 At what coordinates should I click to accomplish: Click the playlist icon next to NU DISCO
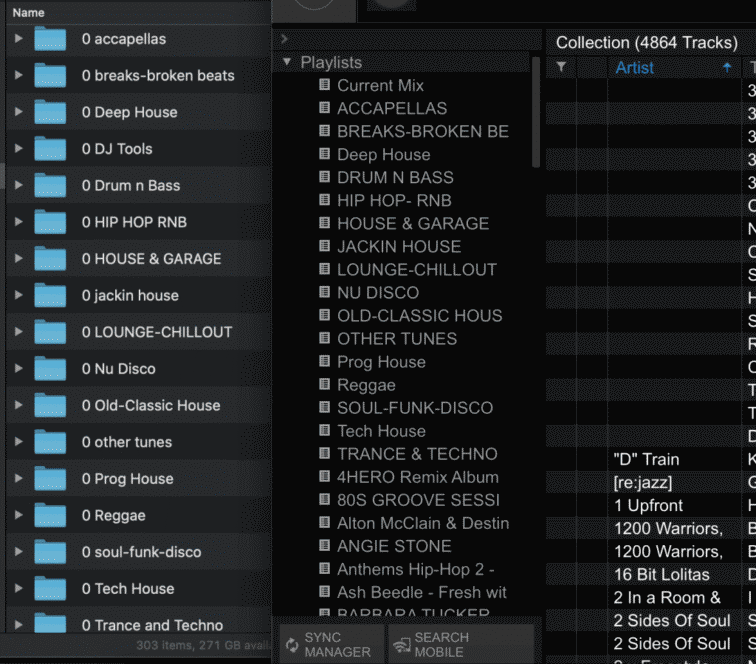324,292
